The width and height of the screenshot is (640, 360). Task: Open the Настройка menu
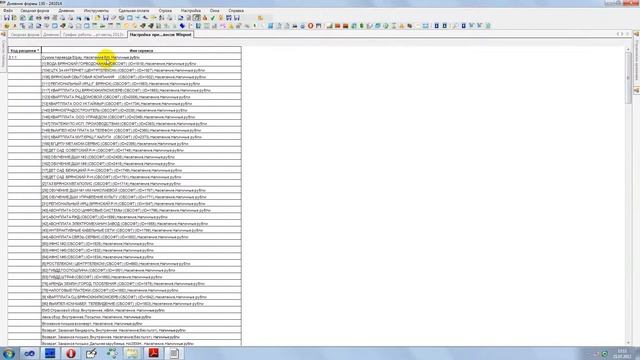click(x=191, y=11)
